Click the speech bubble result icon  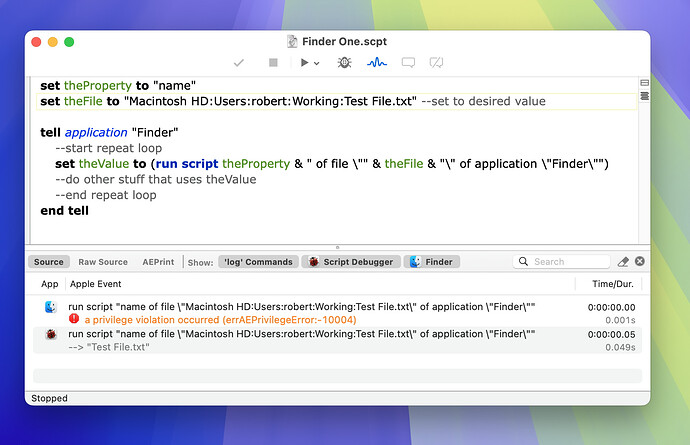(x=408, y=63)
